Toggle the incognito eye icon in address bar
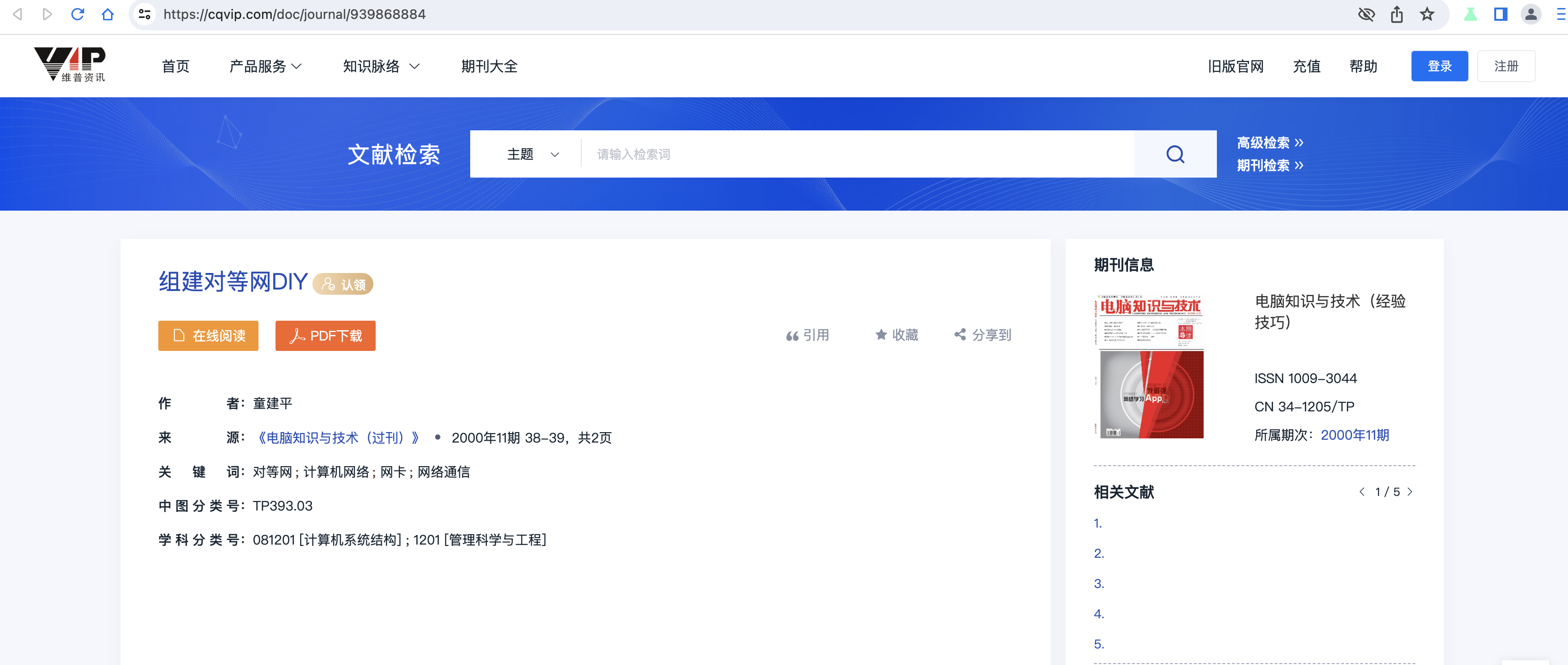1568x665 pixels. [1367, 13]
